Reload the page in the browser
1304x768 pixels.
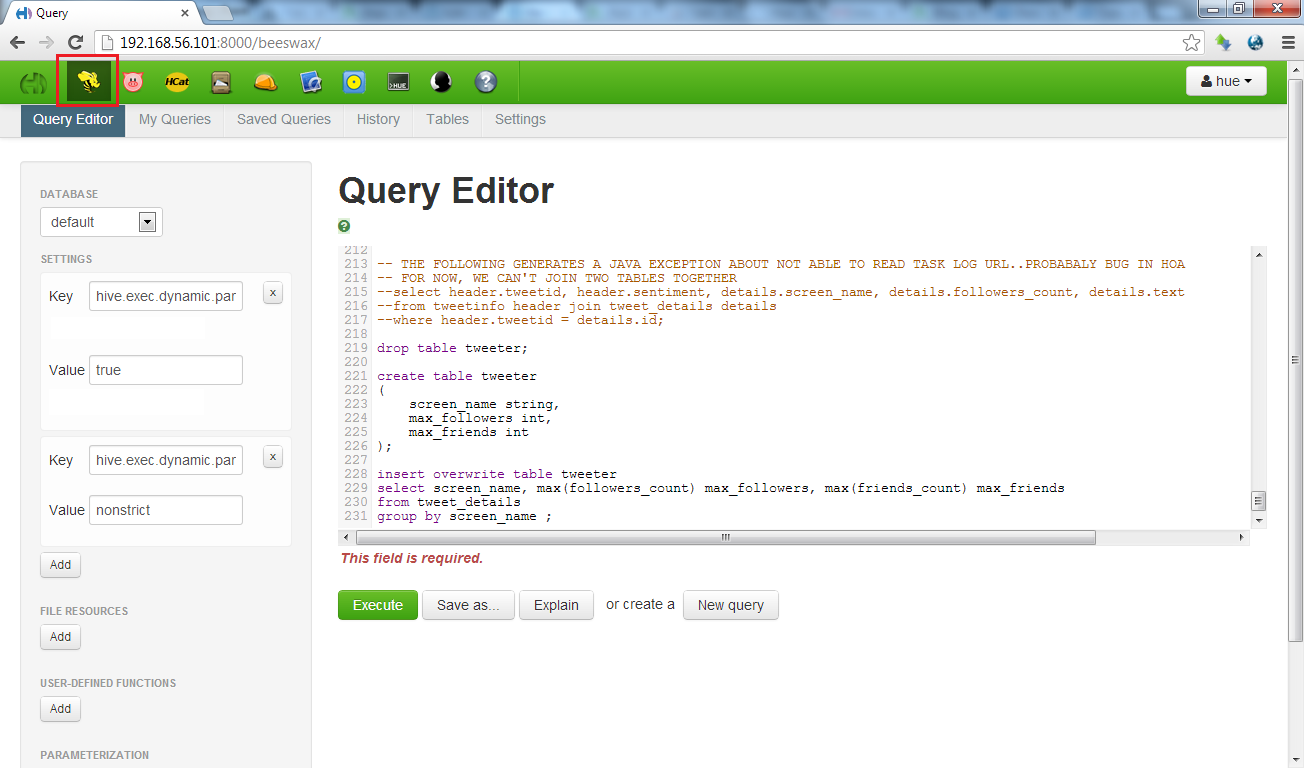point(76,43)
